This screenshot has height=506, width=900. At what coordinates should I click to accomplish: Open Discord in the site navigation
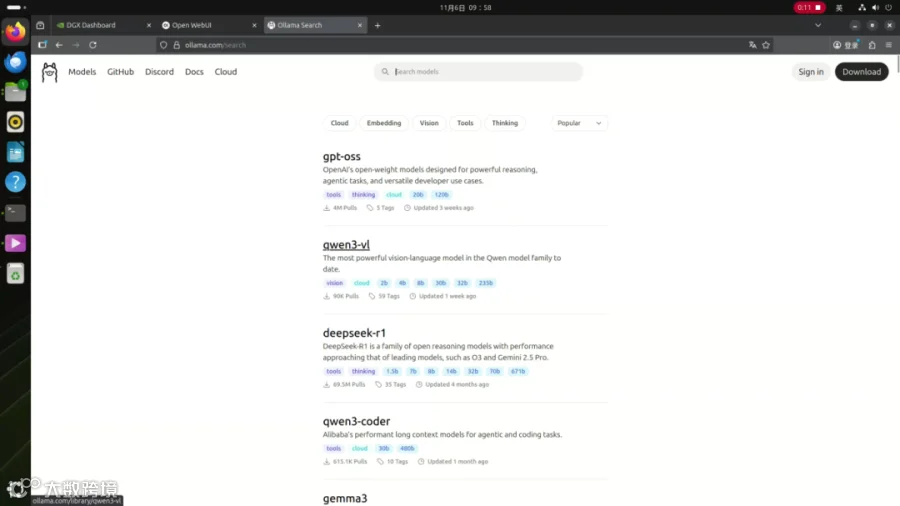pyautogui.click(x=159, y=72)
